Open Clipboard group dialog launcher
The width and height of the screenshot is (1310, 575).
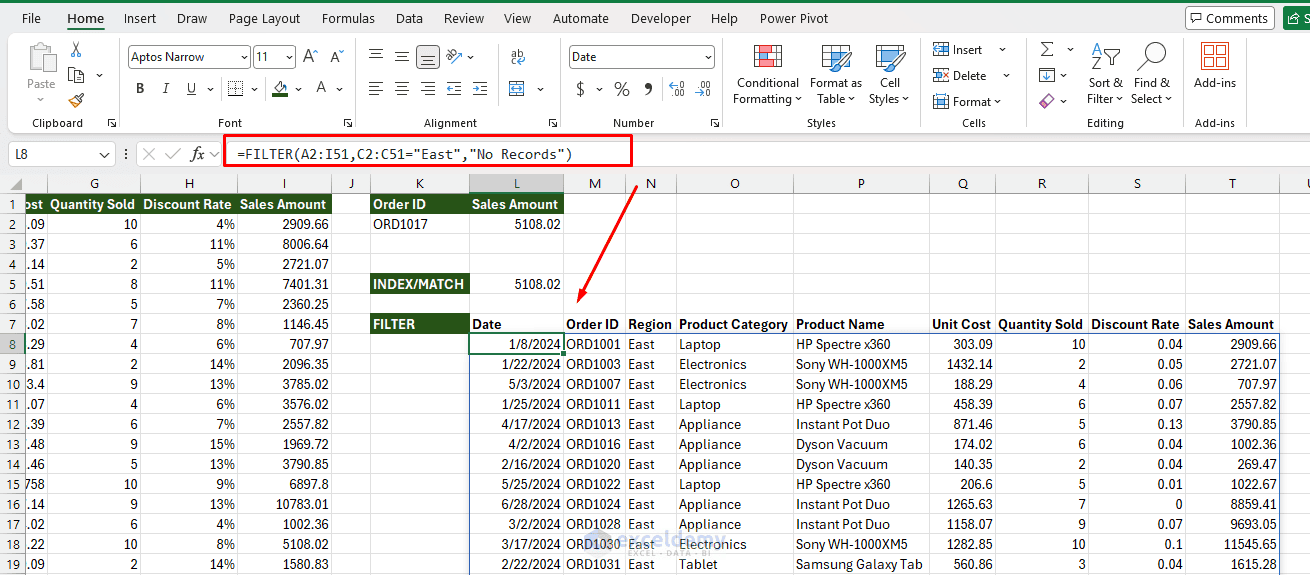coord(112,123)
